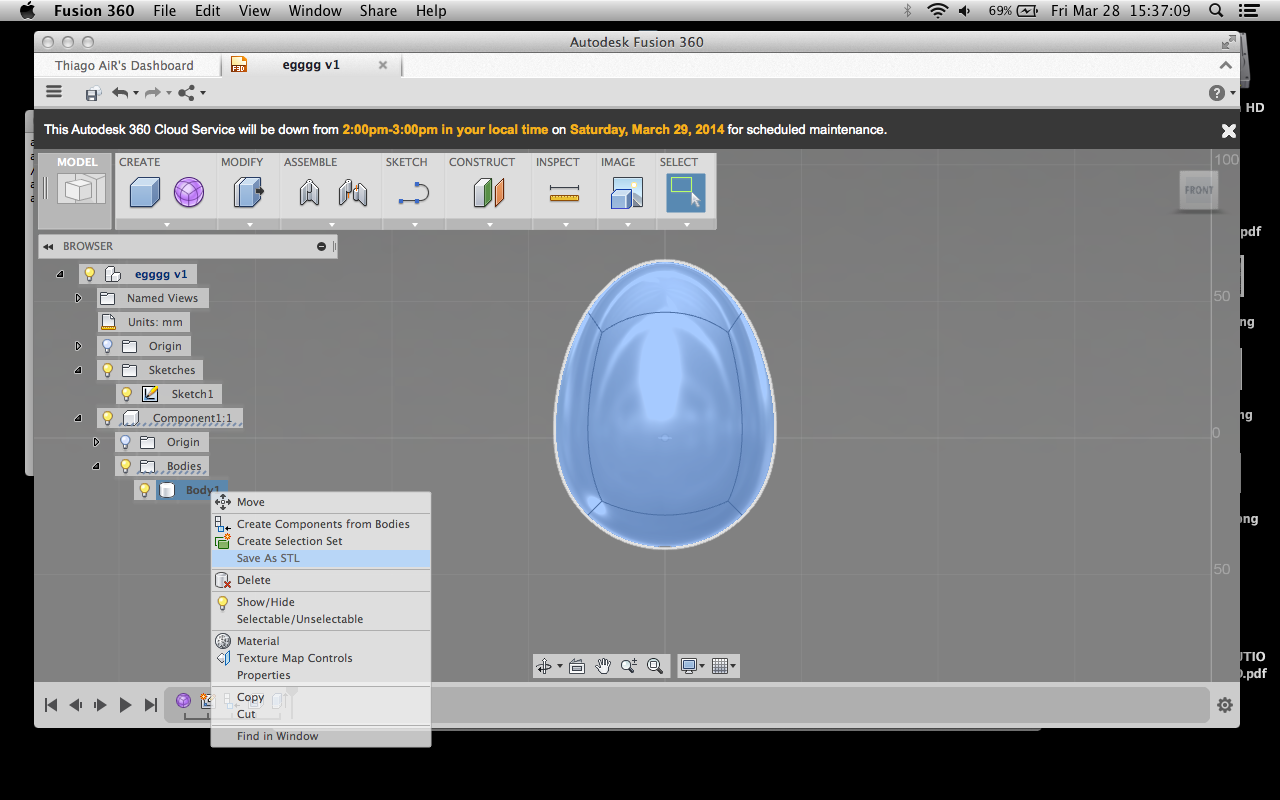
Task: Close the egggg v1 document tab
Action: [383, 65]
